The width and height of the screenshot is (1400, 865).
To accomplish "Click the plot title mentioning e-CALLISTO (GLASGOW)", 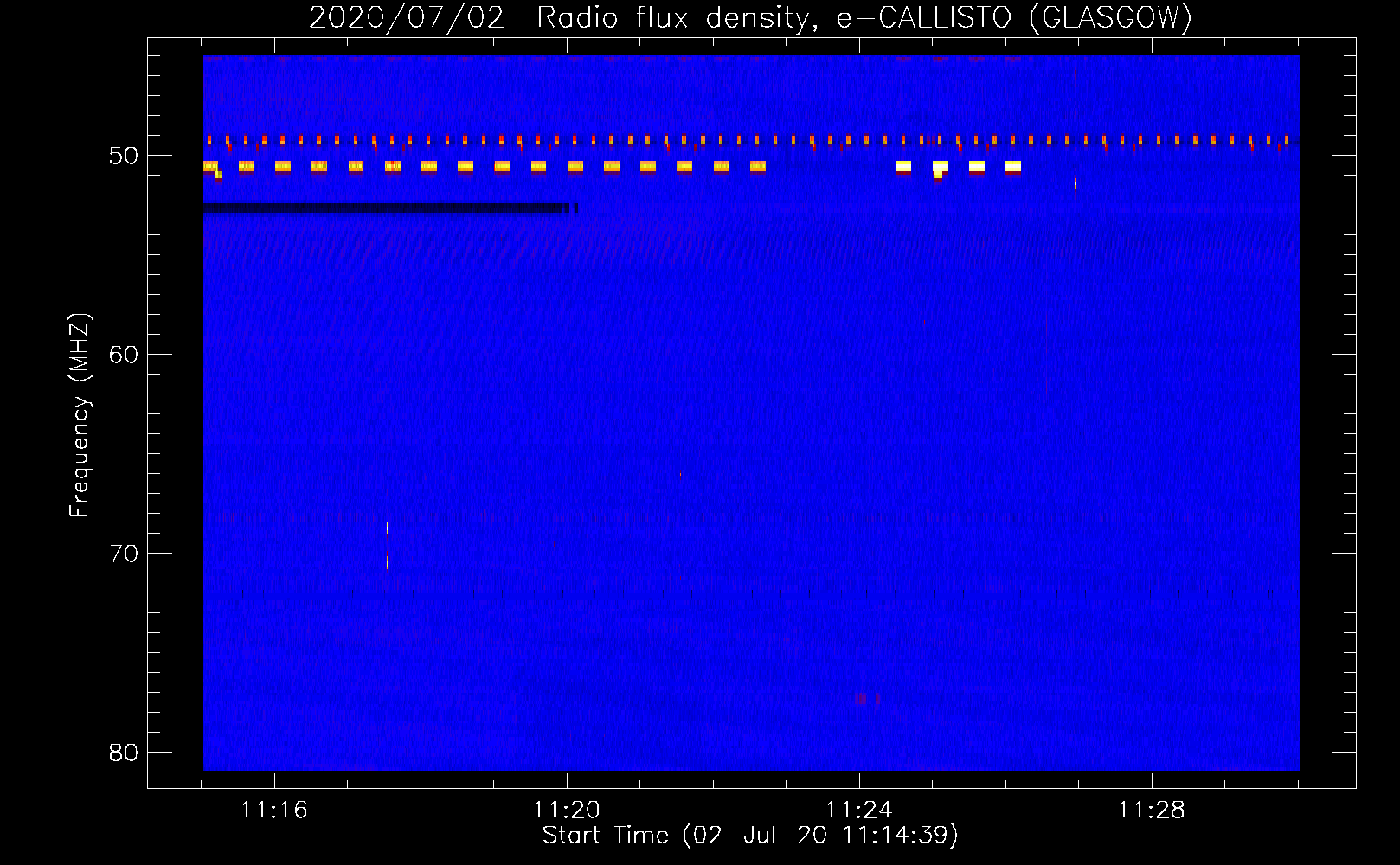I will coord(750,17).
